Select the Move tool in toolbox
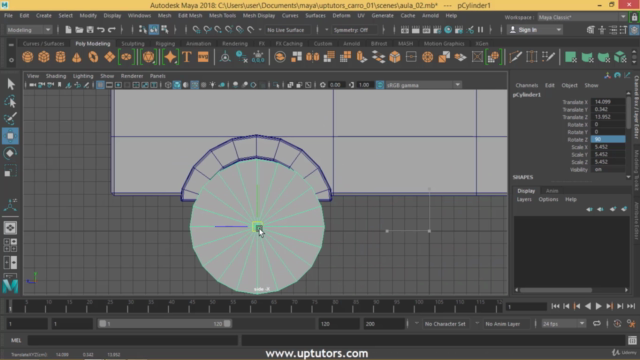Screen dimensions: 640x360 pyautogui.click(x=11, y=136)
